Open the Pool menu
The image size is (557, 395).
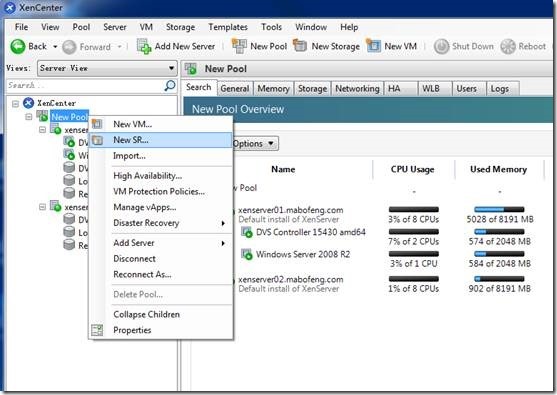(81, 27)
